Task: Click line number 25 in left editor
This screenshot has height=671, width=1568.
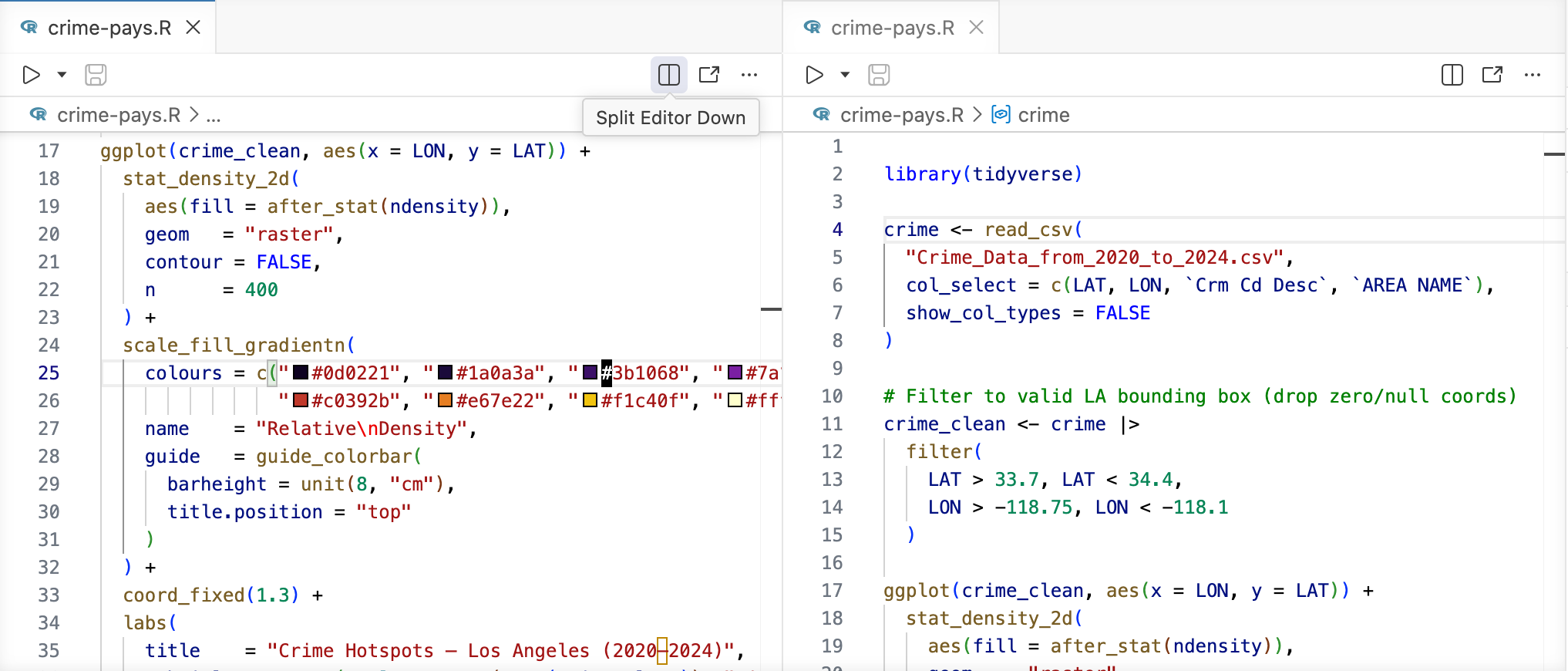Action: pyautogui.click(x=49, y=373)
